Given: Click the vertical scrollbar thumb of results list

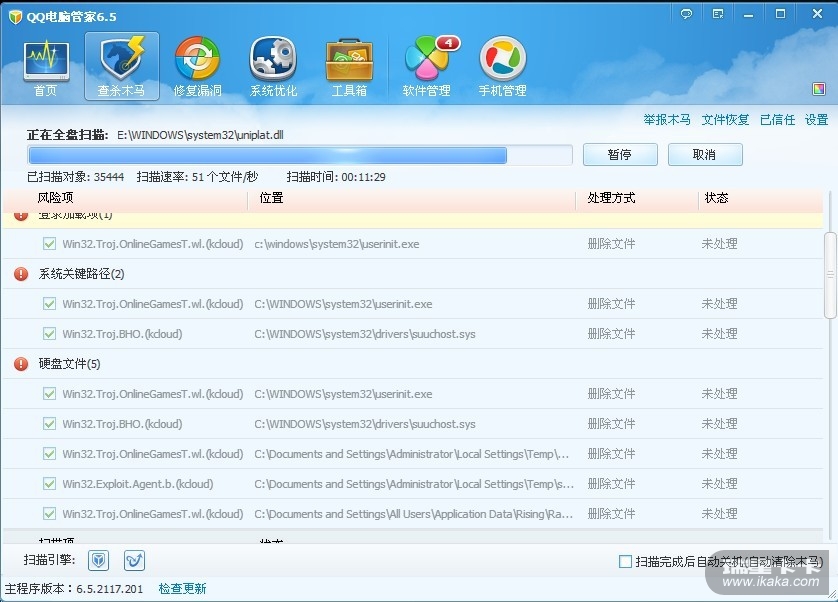Looking at the screenshot, I should pos(830,275).
